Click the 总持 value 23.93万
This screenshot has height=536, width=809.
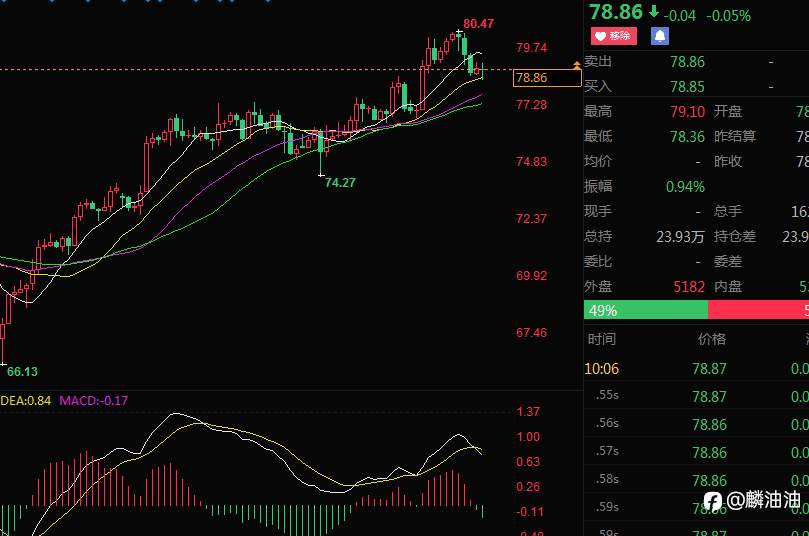[x=680, y=237]
